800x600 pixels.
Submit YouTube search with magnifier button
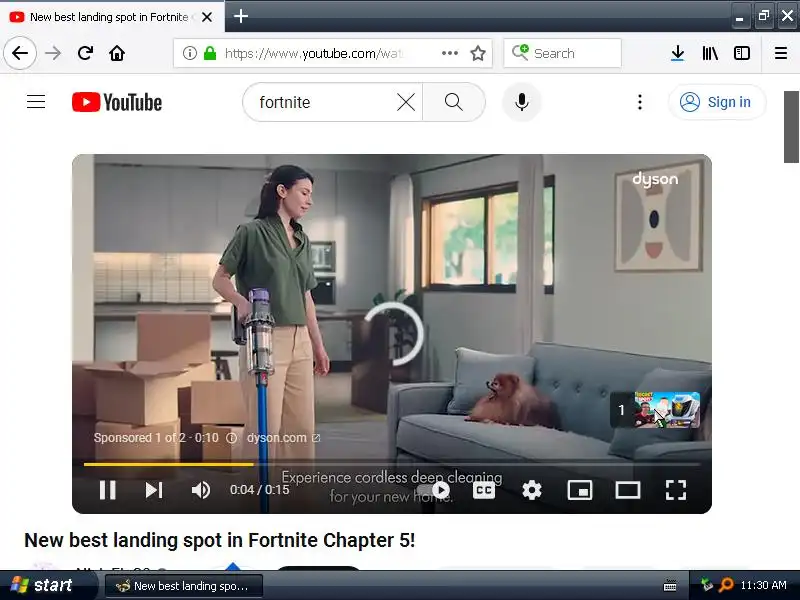click(454, 102)
